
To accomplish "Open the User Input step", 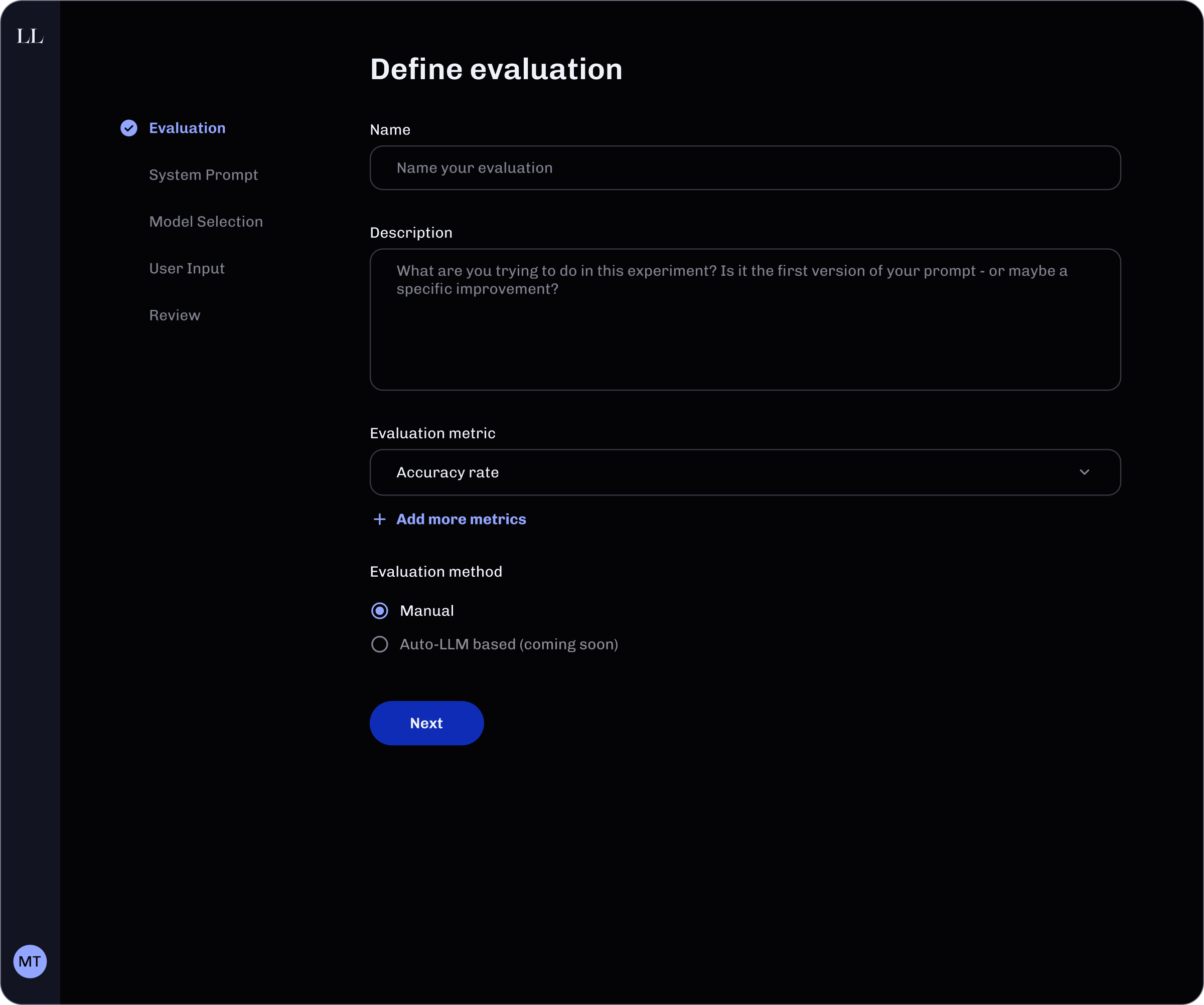I will pyautogui.click(x=186, y=269).
